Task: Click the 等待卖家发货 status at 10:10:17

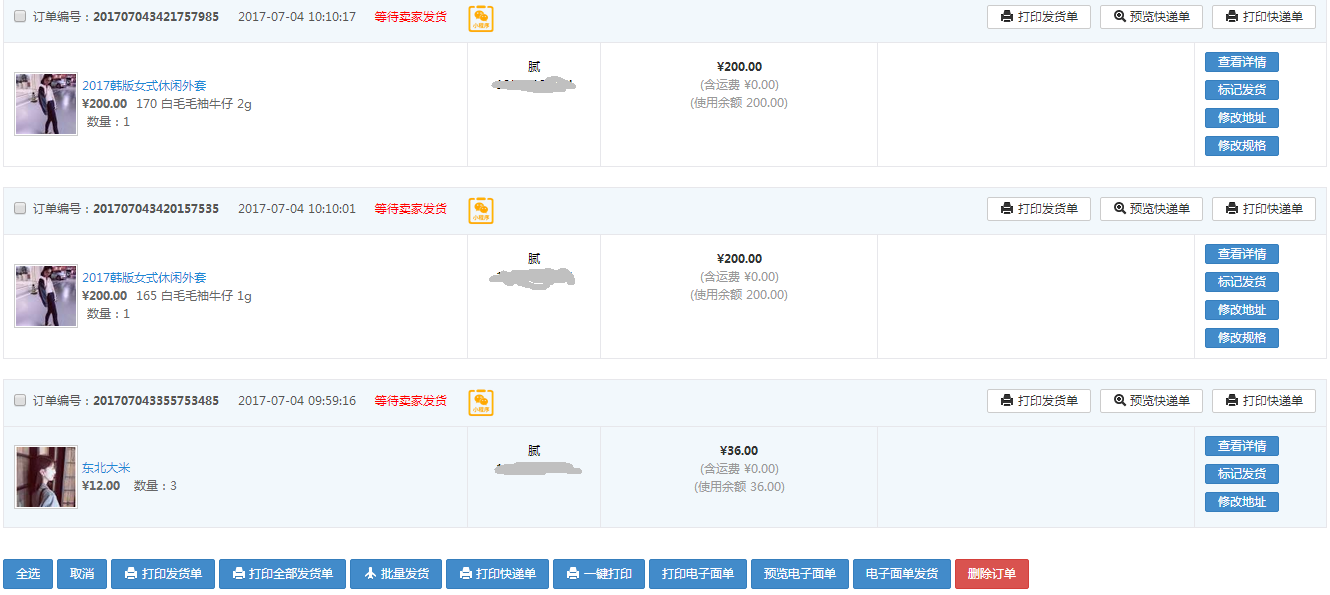Action: (411, 17)
